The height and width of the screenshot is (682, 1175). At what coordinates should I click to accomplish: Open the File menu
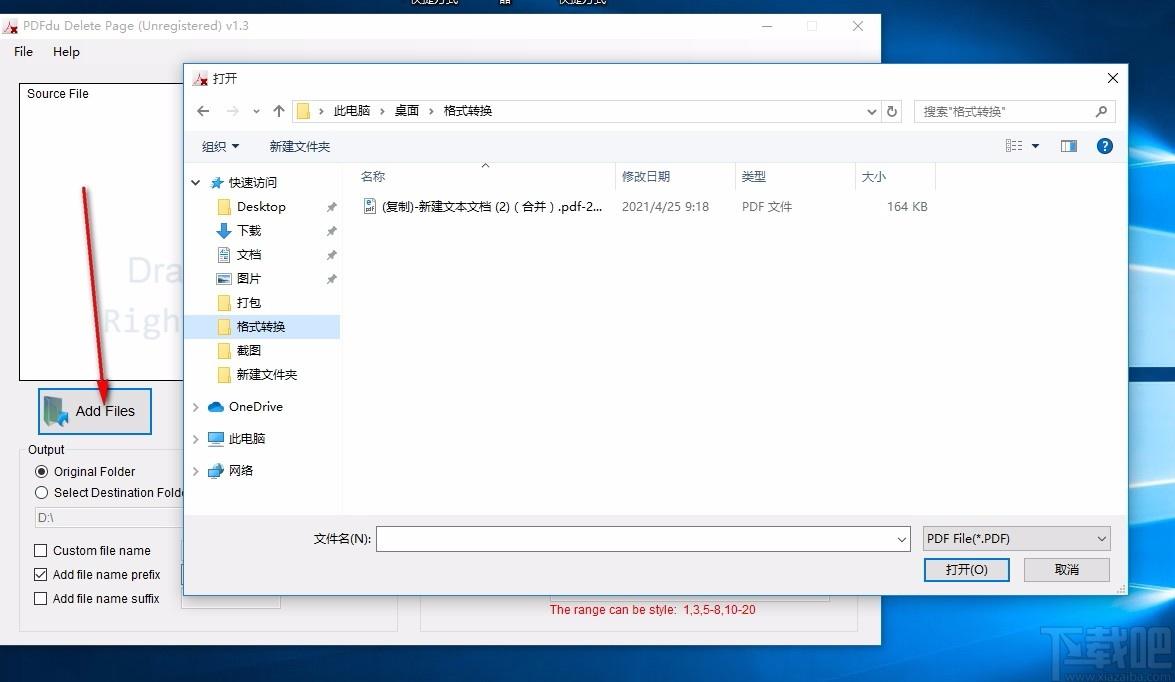[23, 52]
